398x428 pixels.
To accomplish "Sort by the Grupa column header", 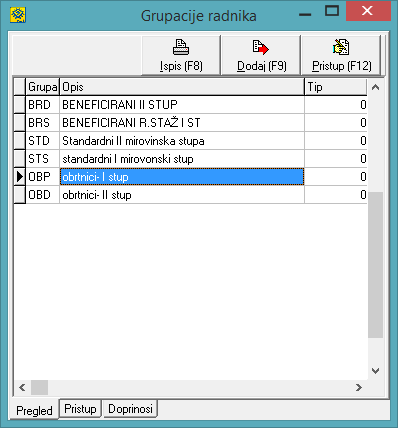I will (43, 87).
